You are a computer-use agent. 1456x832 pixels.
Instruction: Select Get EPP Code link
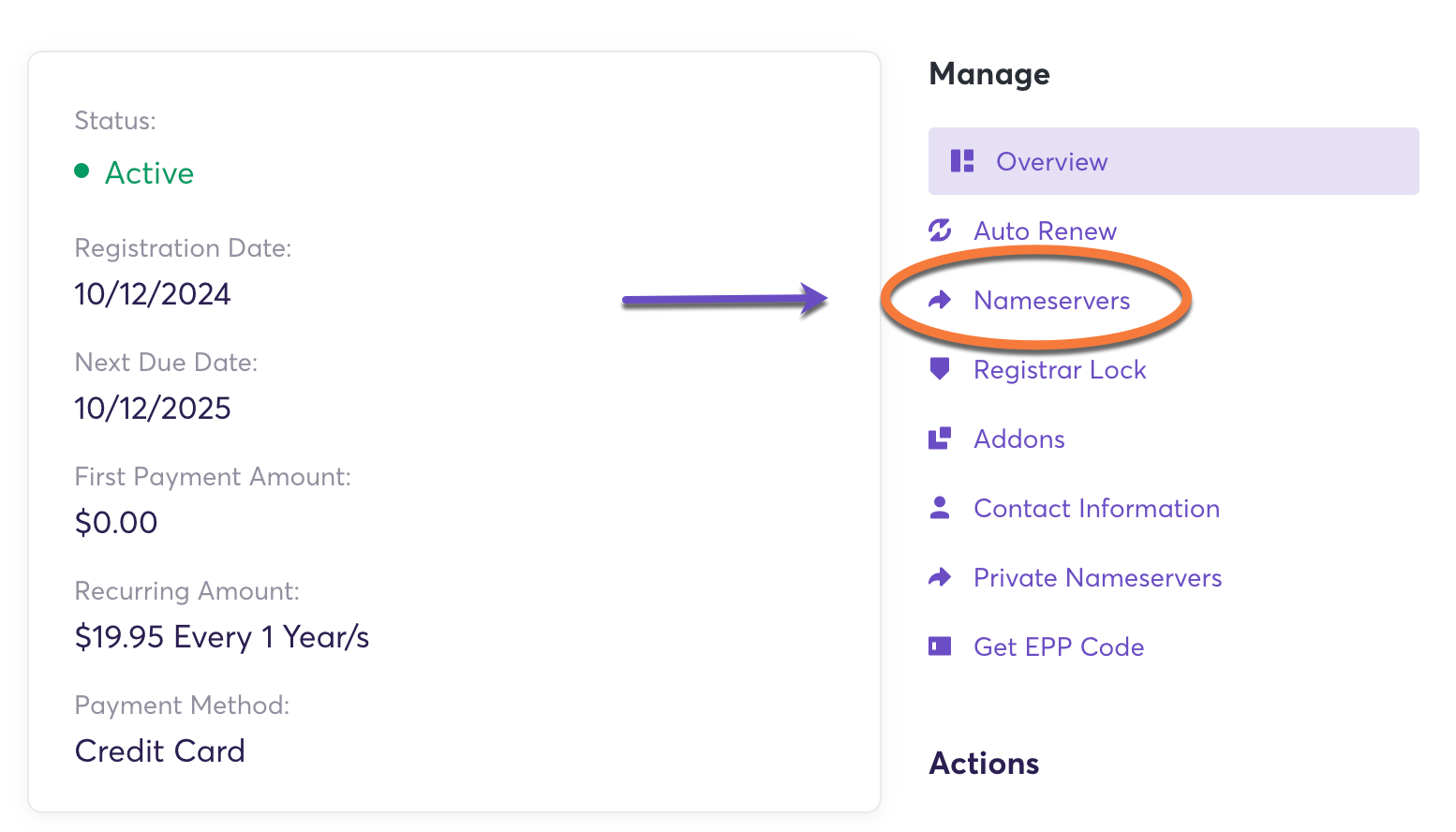coord(1059,647)
